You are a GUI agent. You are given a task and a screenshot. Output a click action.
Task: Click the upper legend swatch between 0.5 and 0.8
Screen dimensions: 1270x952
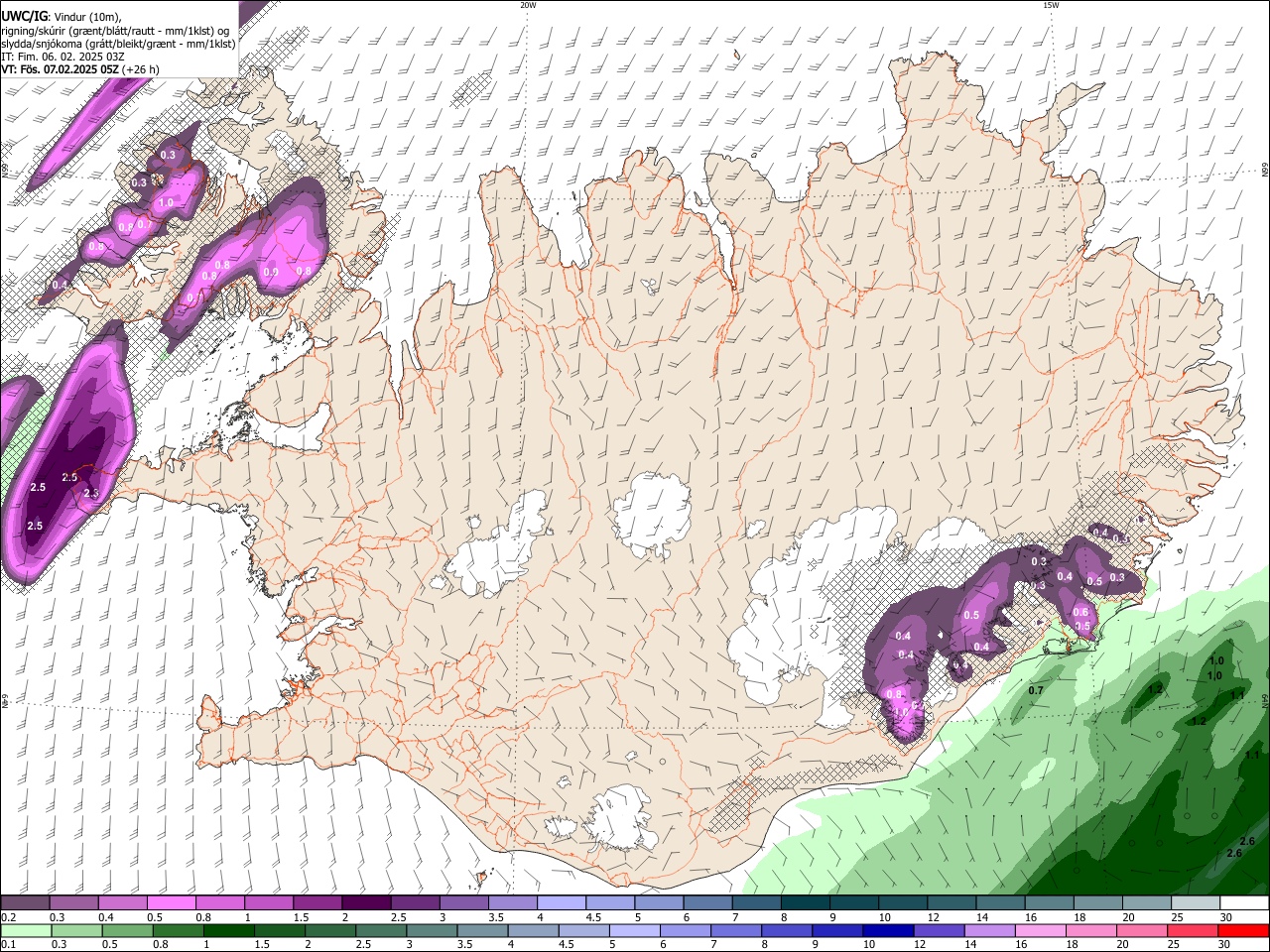pyautogui.click(x=172, y=903)
